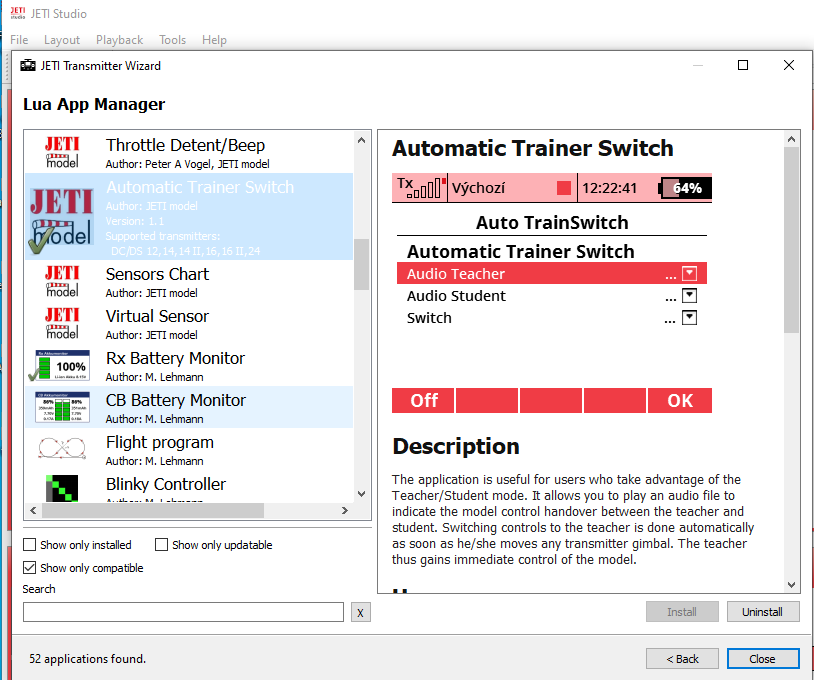Click the 64% battery indicator in preview
This screenshot has width=814, height=680.
685,188
